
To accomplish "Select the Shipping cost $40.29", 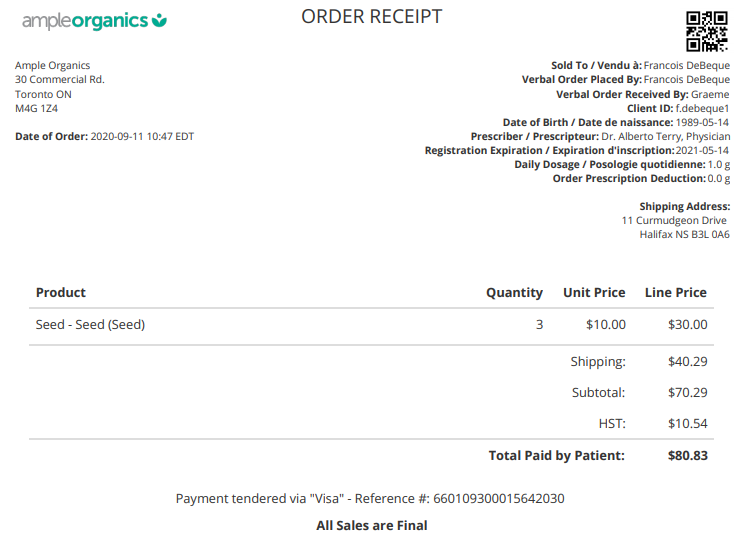I will (x=687, y=362).
